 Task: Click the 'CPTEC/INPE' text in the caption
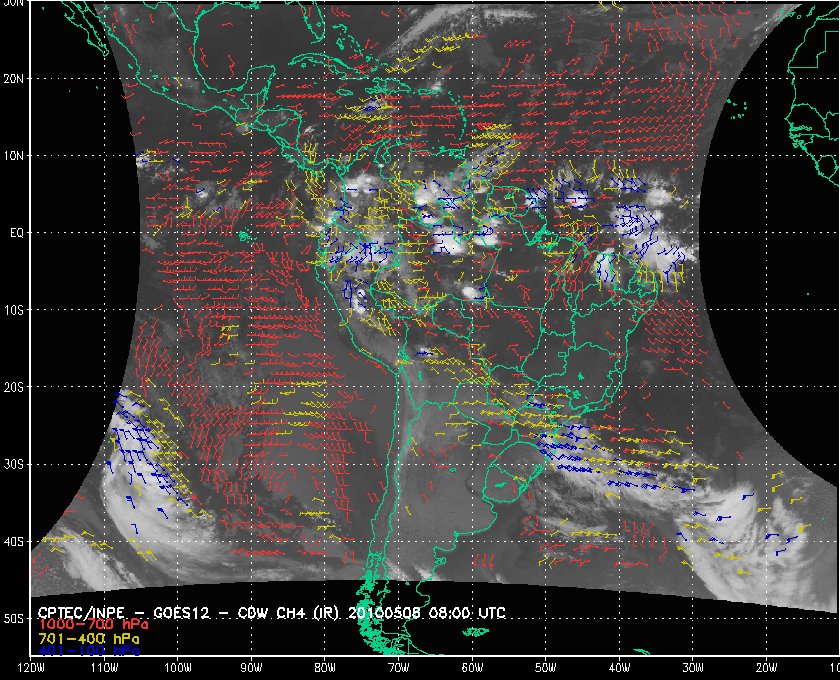[81, 613]
